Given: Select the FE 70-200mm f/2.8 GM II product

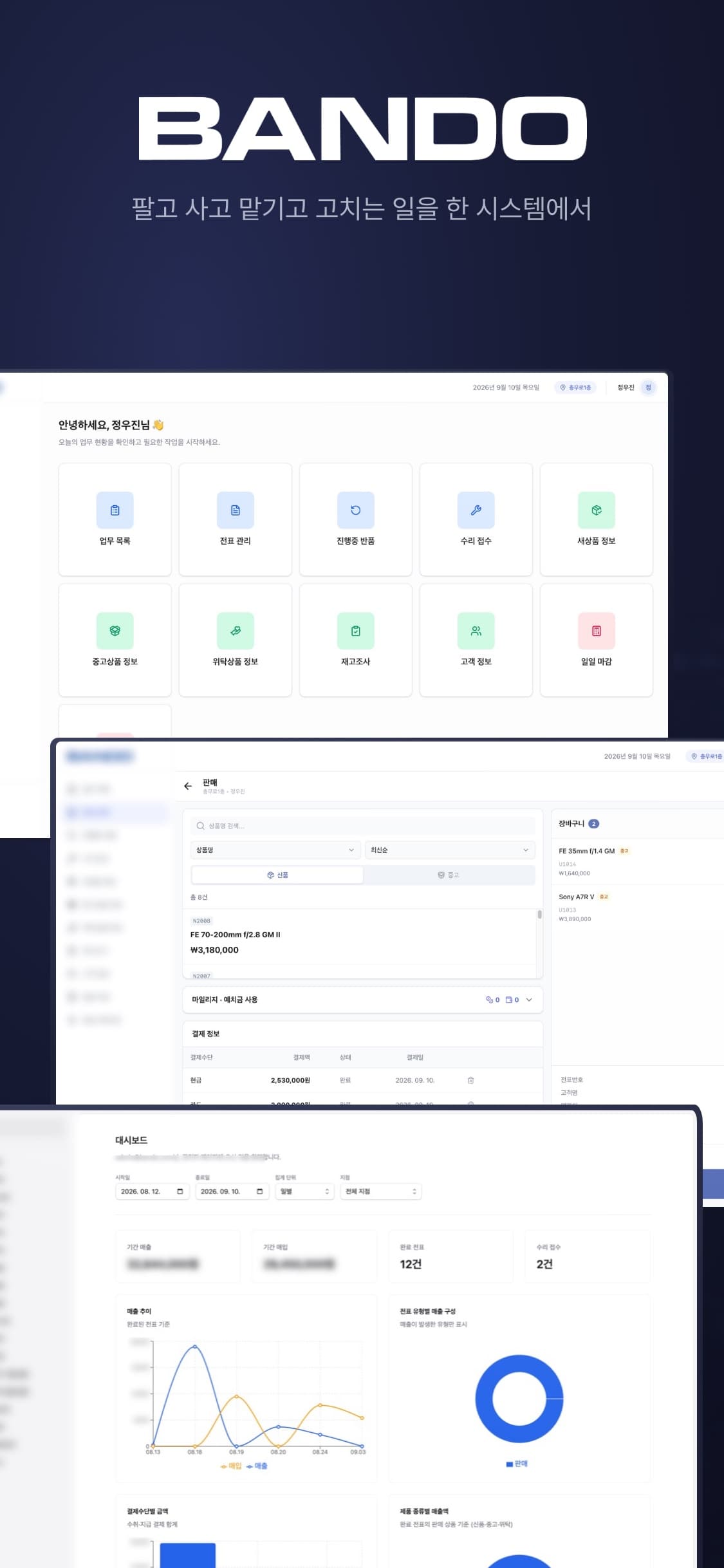Looking at the screenshot, I should [235, 935].
